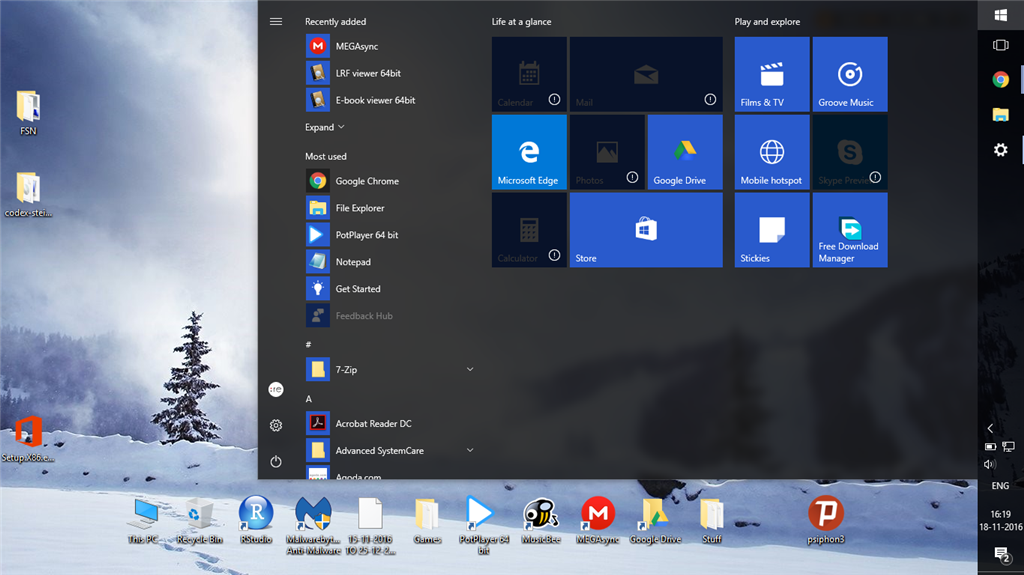Open Stickies tile

click(772, 230)
